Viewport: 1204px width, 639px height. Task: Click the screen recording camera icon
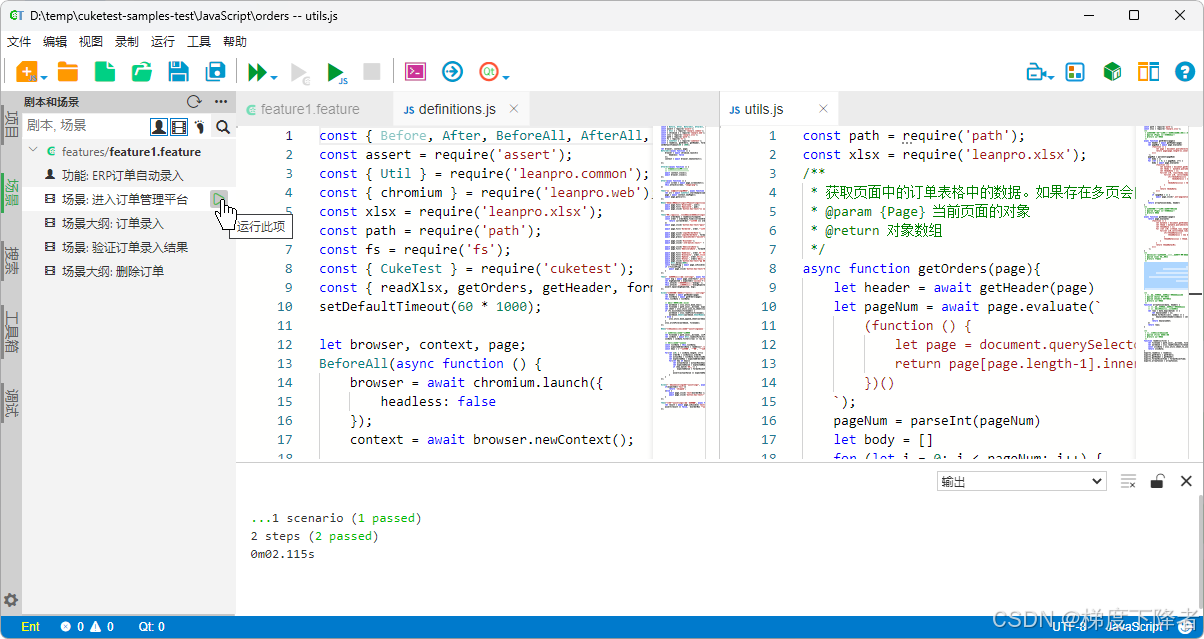[x=1035, y=72]
